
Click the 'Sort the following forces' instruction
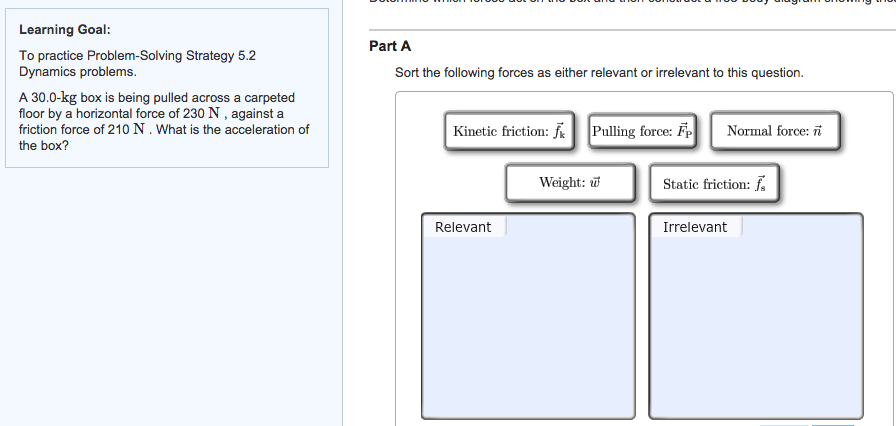[599, 73]
